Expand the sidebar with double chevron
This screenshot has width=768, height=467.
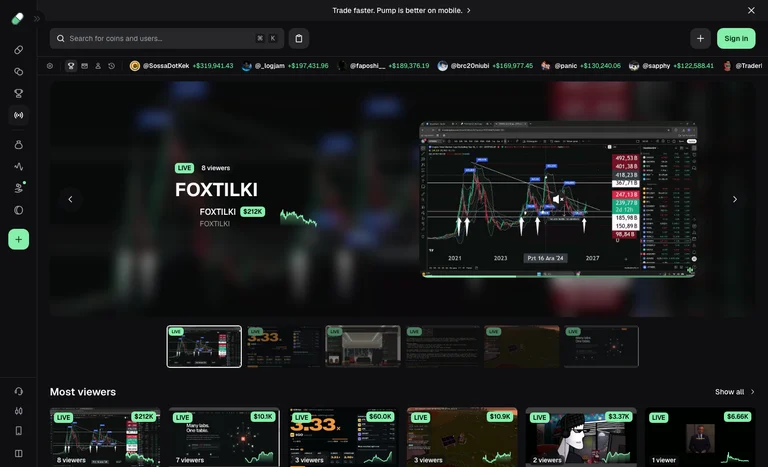[x=37, y=19]
